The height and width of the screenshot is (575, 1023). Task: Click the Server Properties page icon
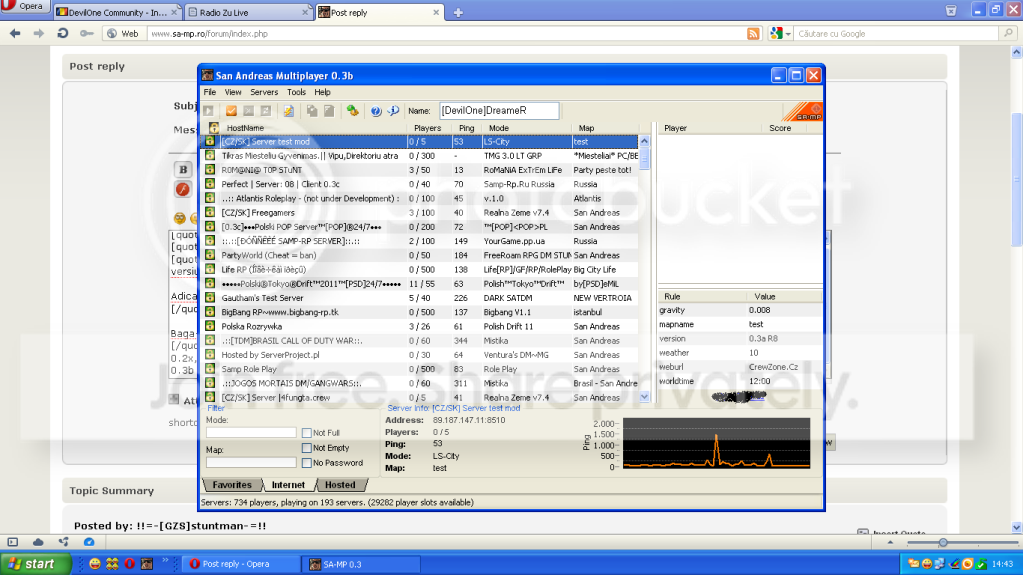coord(329,111)
